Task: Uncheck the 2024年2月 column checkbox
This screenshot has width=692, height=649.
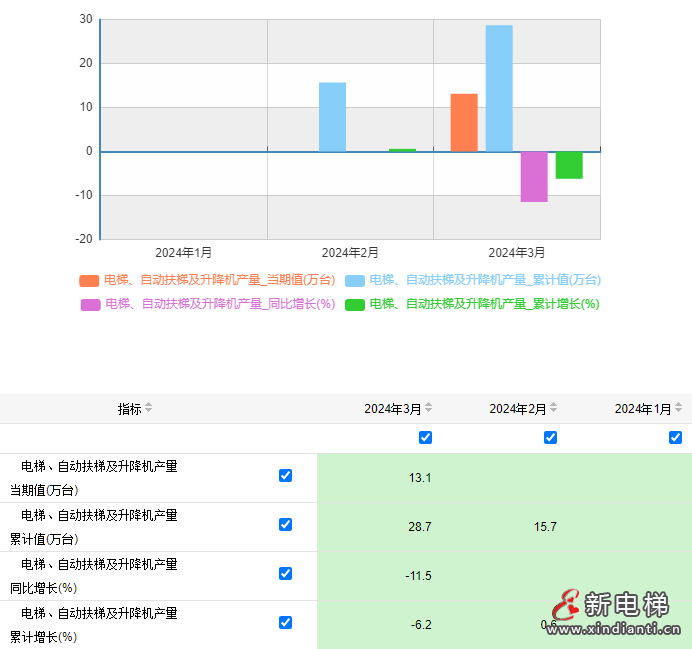Action: 550,438
